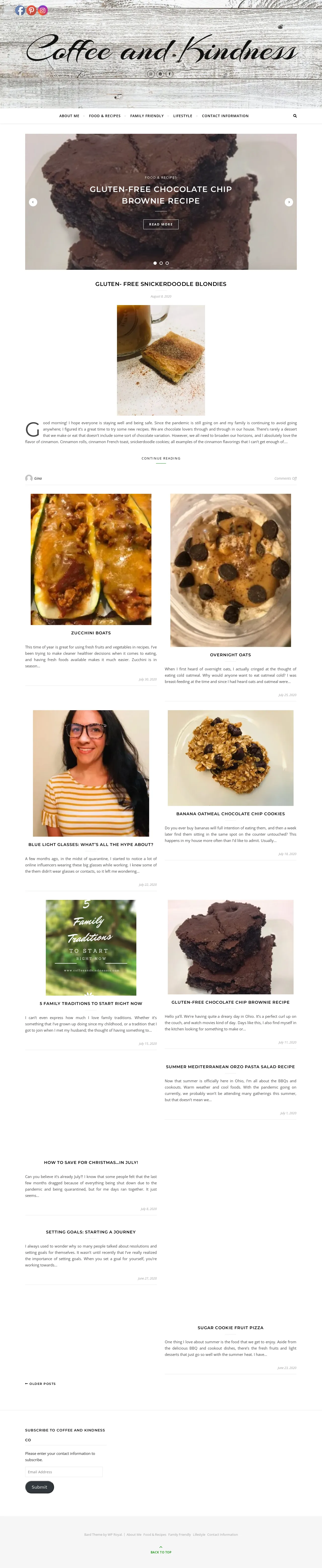Open the Lifestyle menu item

click(183, 116)
